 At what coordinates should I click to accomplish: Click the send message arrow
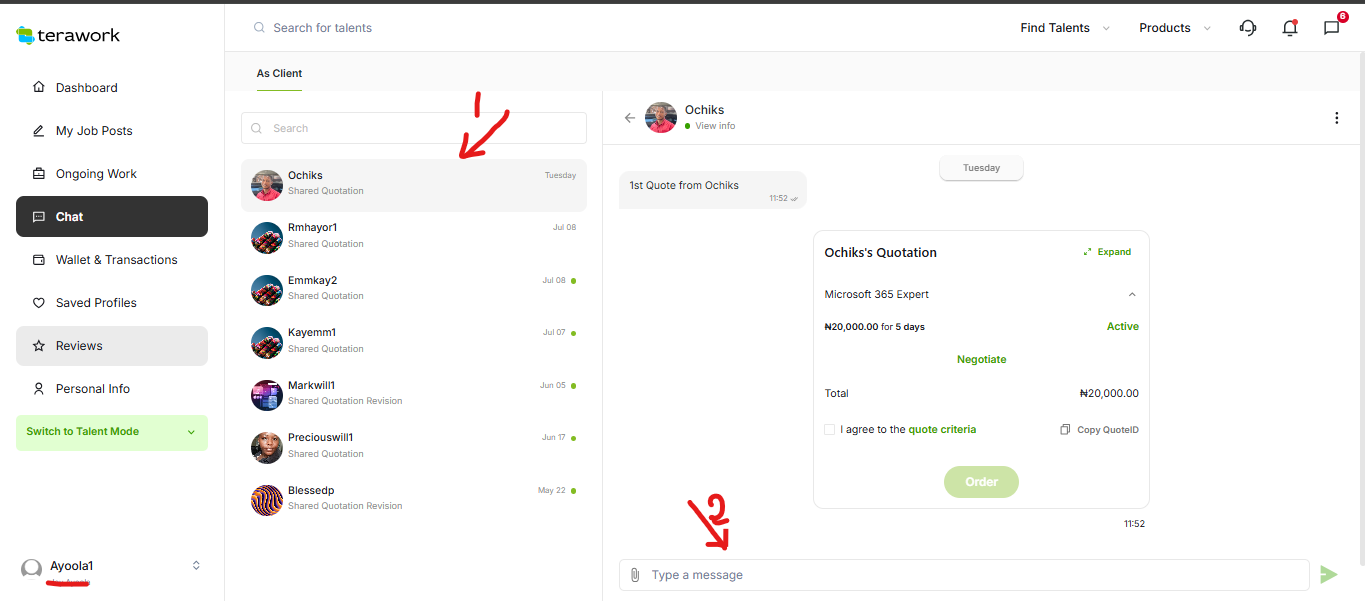pos(1328,574)
